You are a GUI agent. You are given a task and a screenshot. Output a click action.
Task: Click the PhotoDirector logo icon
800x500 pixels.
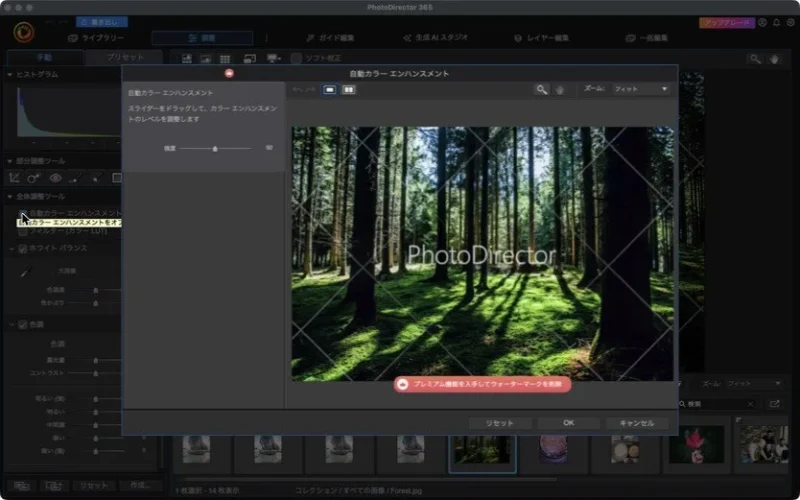(x=23, y=33)
